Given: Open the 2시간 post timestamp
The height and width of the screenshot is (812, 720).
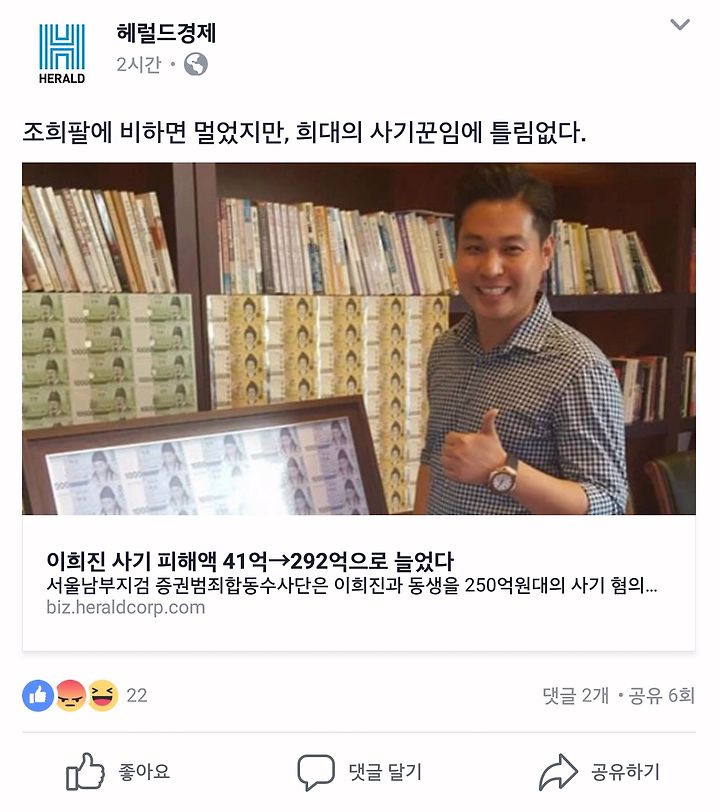Looking at the screenshot, I should 139,65.
